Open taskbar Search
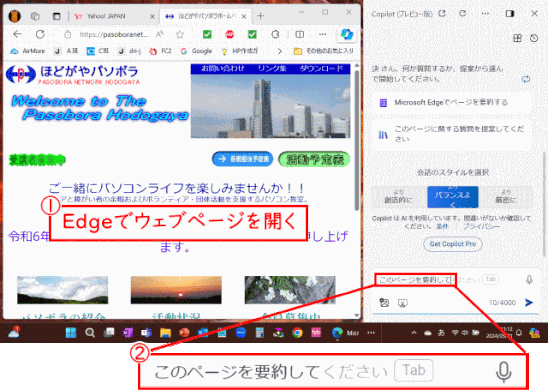 point(90,333)
